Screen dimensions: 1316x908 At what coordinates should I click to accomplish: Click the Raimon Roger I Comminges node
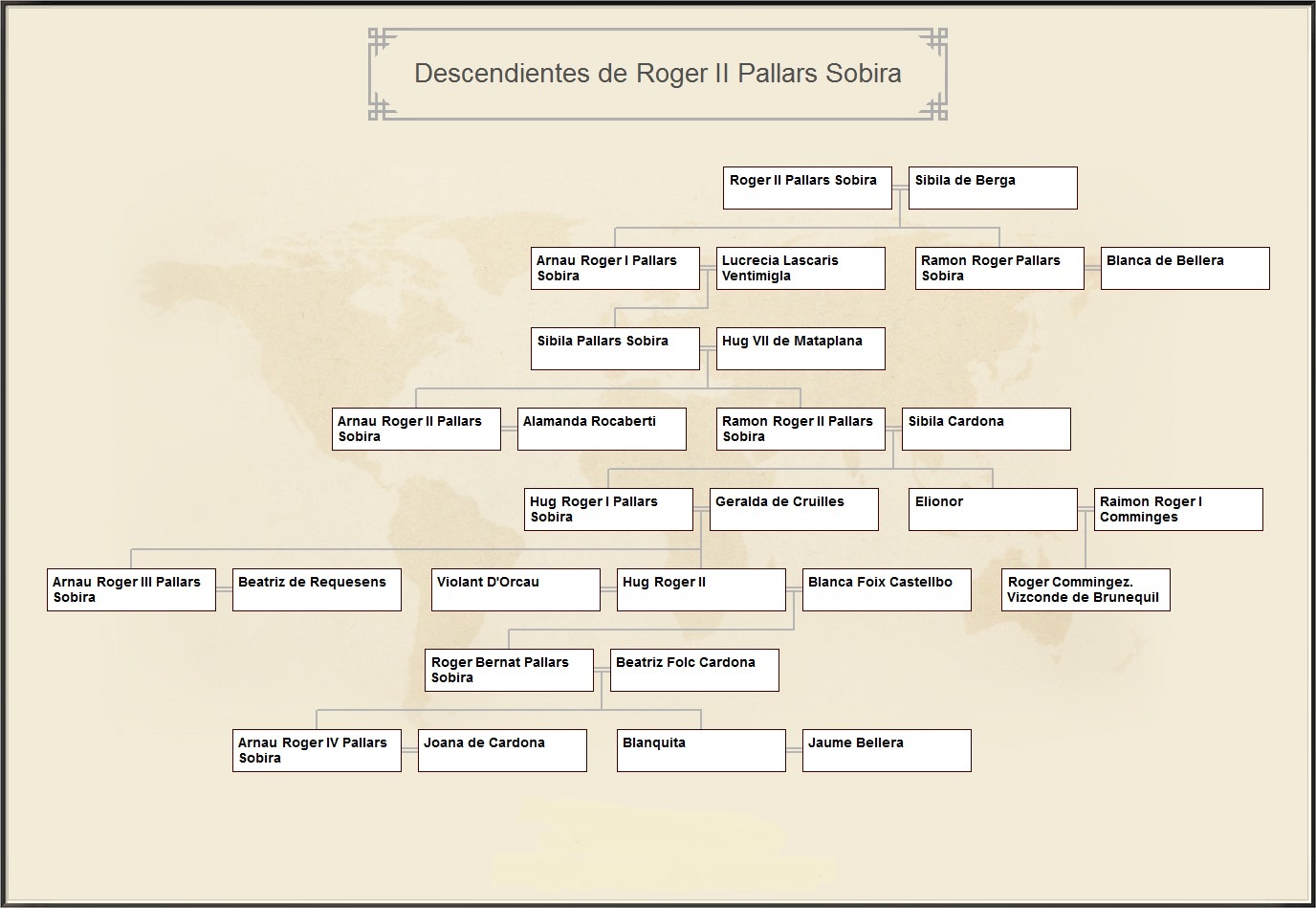point(1178,509)
